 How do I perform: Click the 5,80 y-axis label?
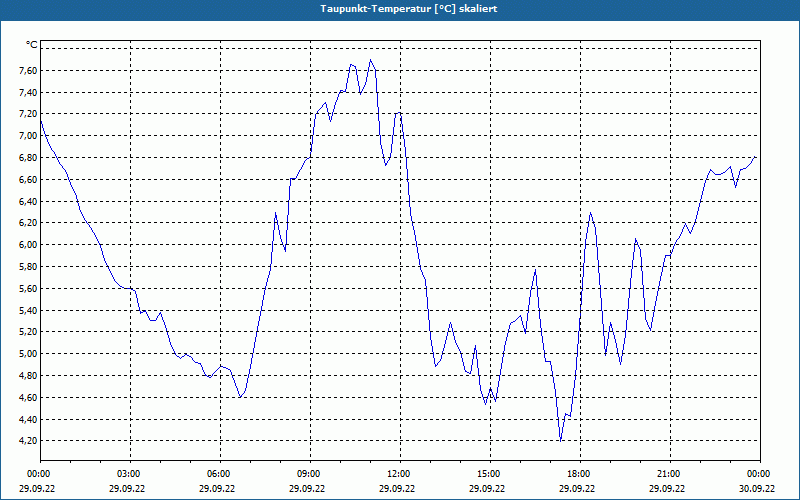[x=28, y=267]
